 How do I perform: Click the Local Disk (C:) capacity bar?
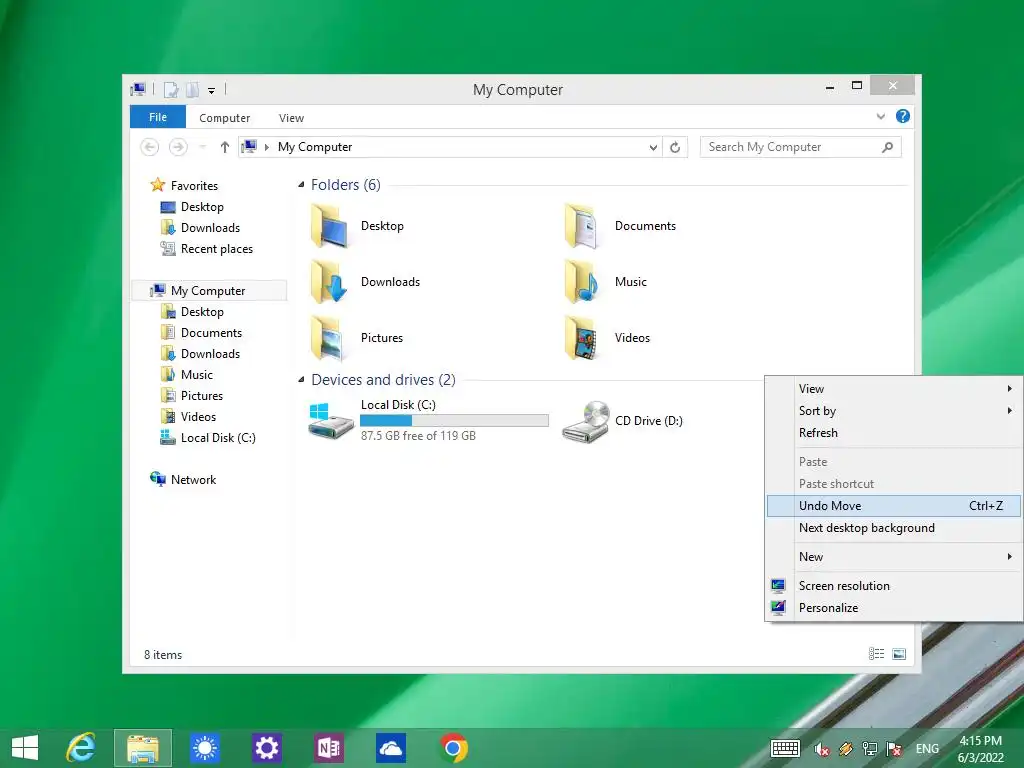(455, 421)
